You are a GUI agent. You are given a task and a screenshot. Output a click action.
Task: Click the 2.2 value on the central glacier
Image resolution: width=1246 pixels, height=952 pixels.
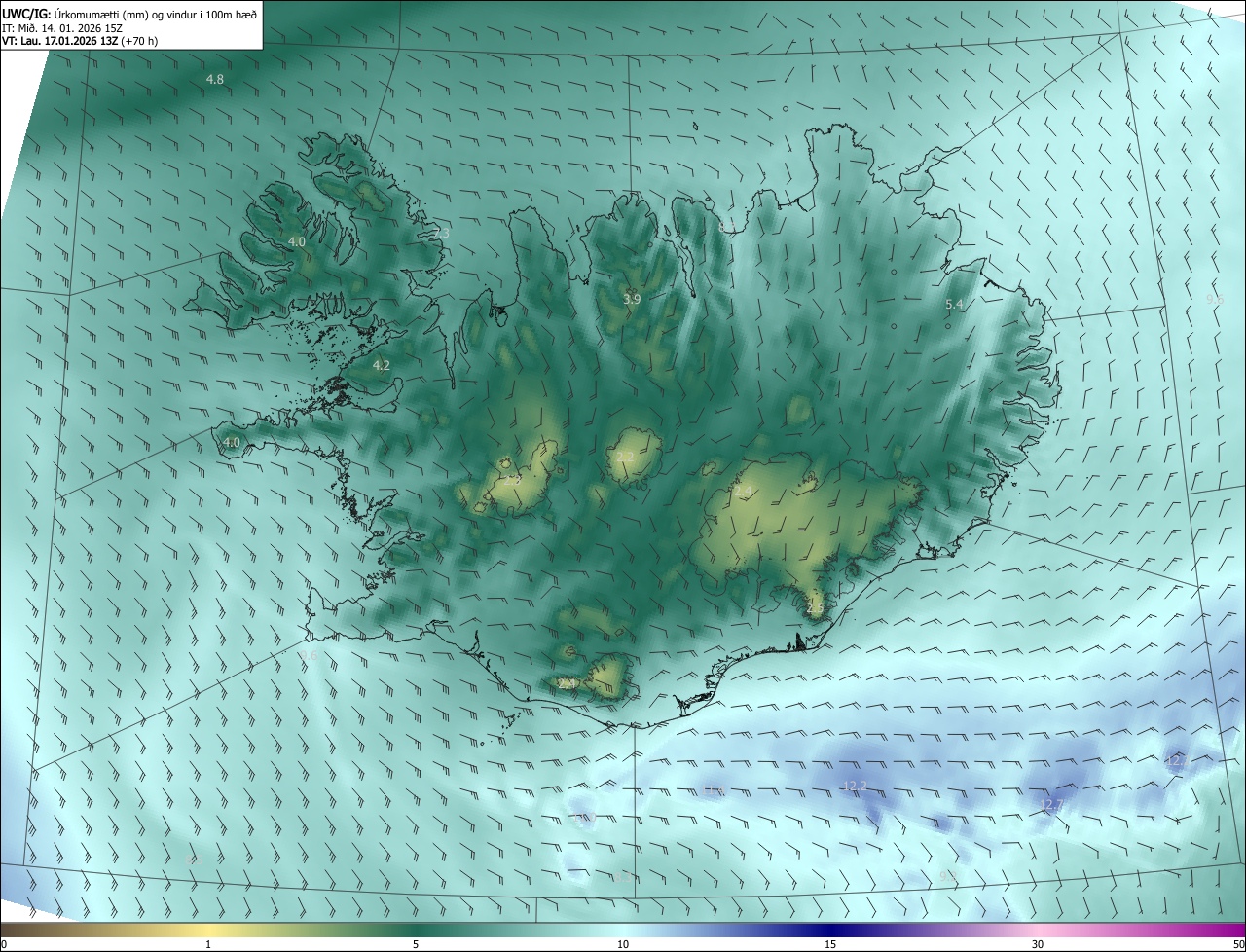625,457
